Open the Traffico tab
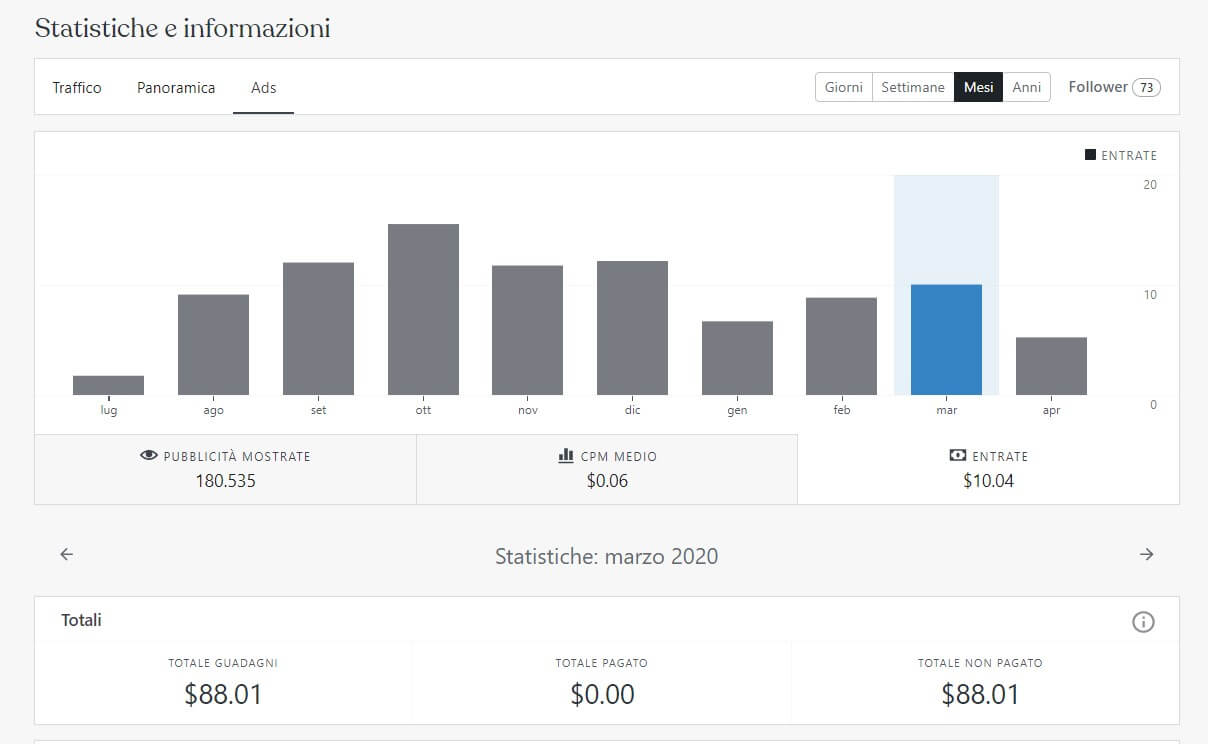Screen dimensions: 1208x744 click(x=77, y=88)
